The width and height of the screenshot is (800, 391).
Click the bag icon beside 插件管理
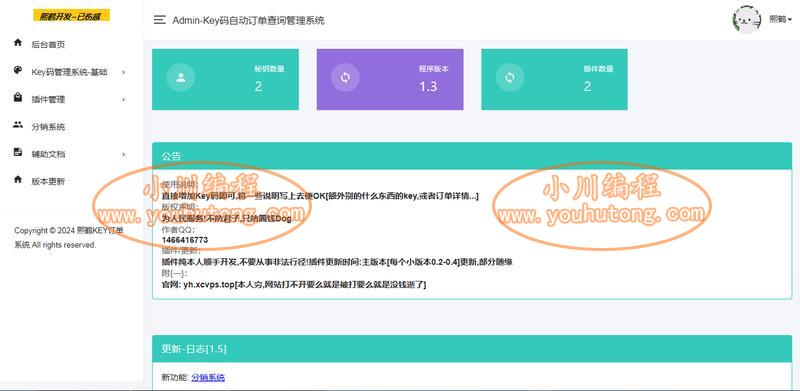tap(18, 97)
